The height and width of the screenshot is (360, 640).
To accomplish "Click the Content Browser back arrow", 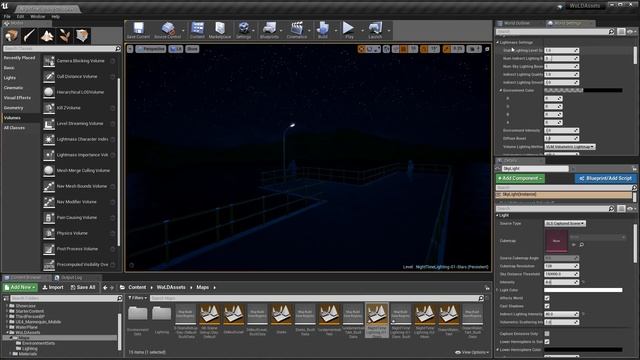I will click(x=105, y=288).
